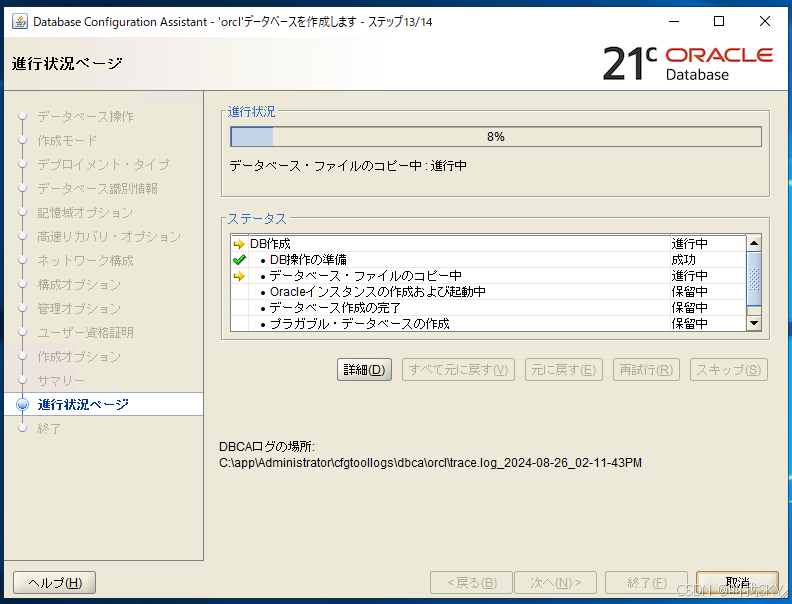792x604 pixels.
Task: Select the データベース操作 step in sidebar
Action: click(85, 116)
